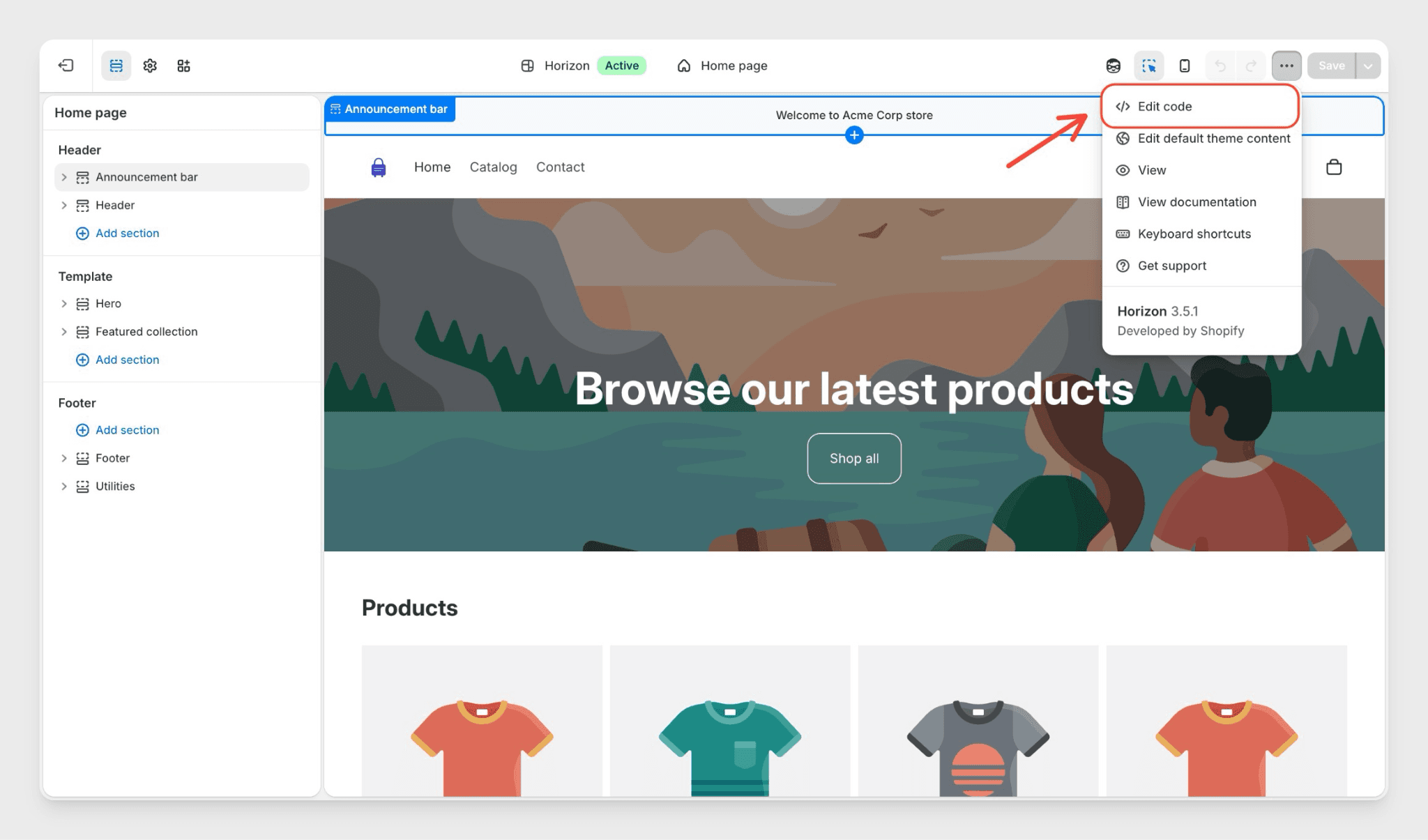Choose Edit code from the menu
This screenshot has width=1428, height=840.
(1200, 107)
